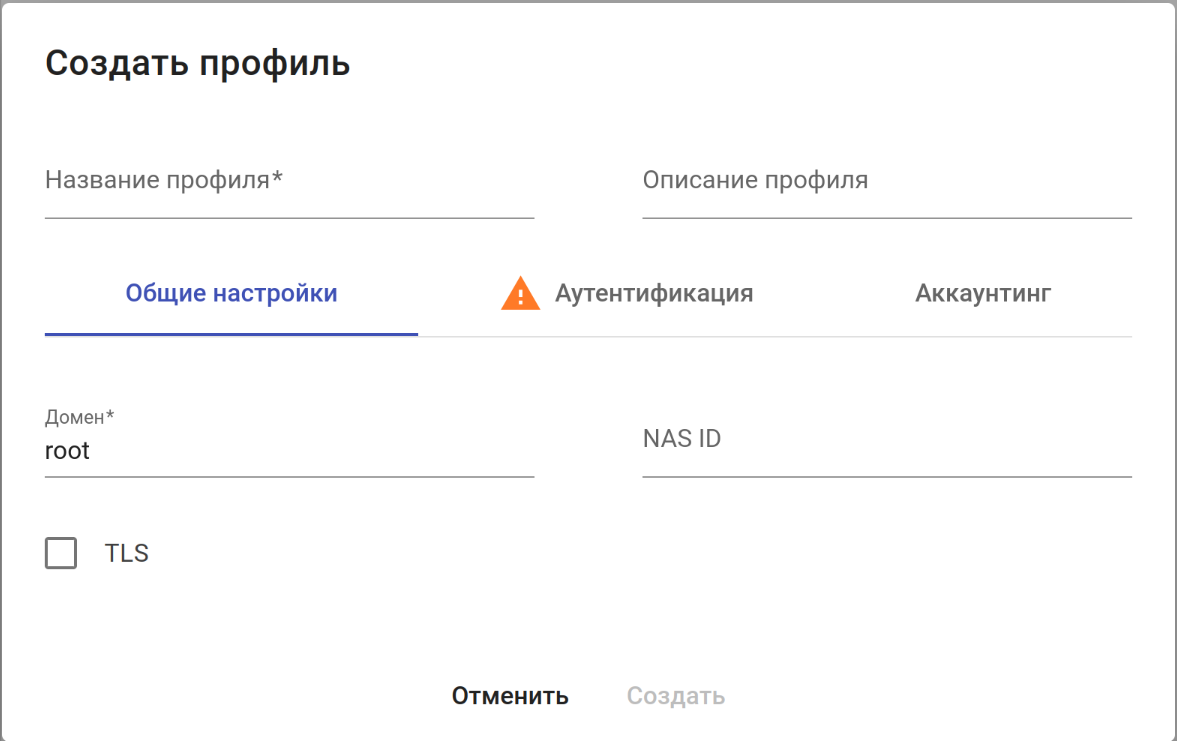1177x741 pixels.
Task: Open the Аккаунтинг tab
Action: pyautogui.click(x=982, y=294)
